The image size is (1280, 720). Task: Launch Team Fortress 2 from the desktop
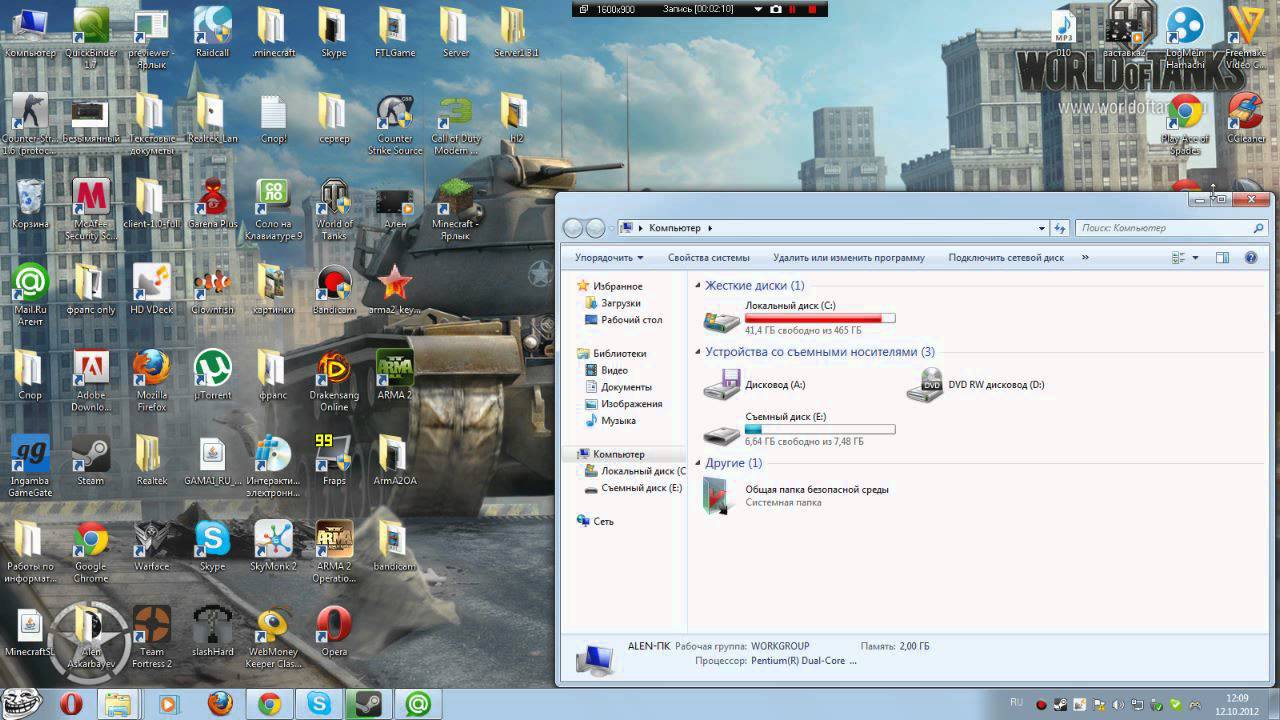(x=152, y=636)
